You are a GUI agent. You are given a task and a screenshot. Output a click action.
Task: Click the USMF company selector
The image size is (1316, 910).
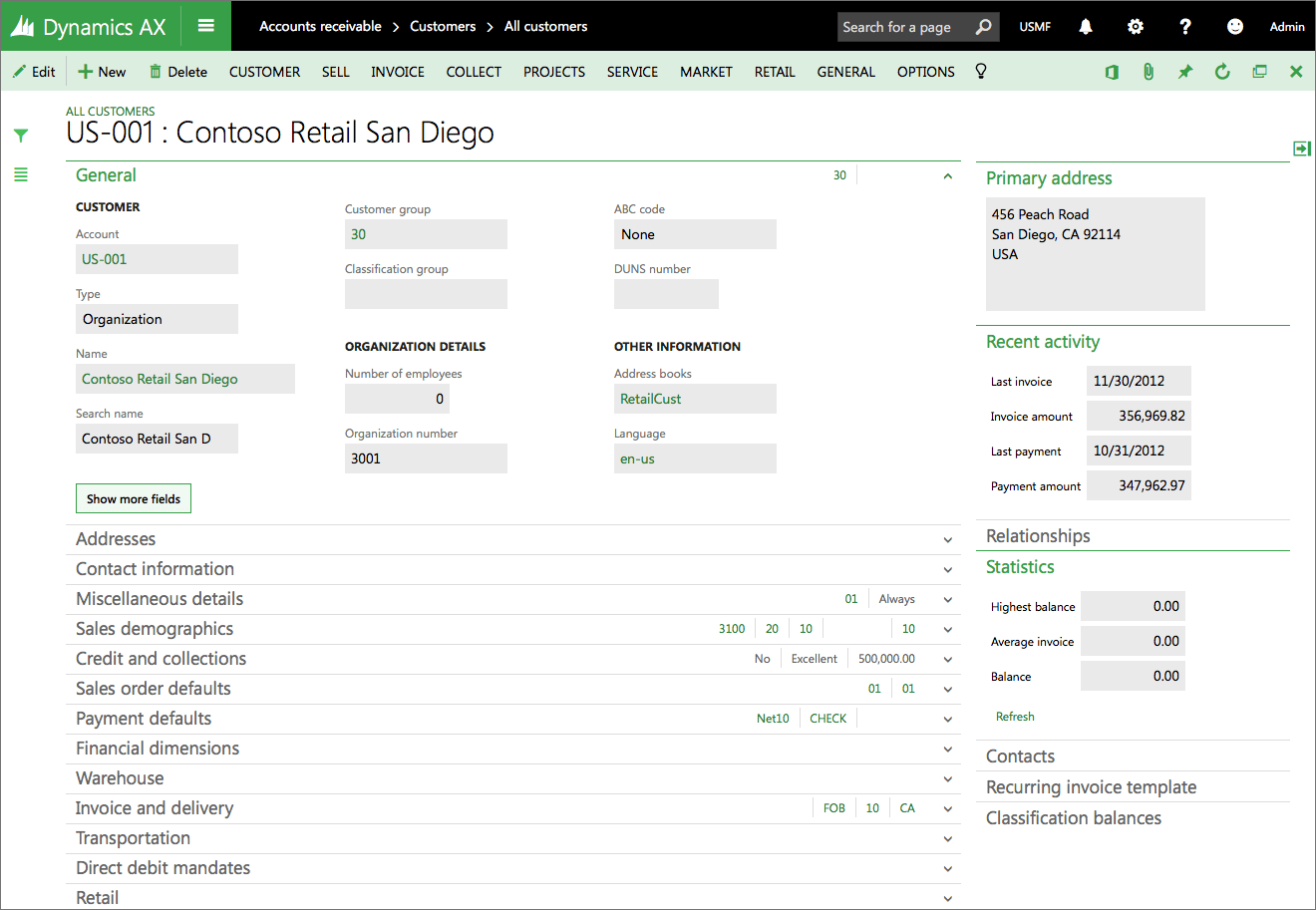tap(1035, 27)
